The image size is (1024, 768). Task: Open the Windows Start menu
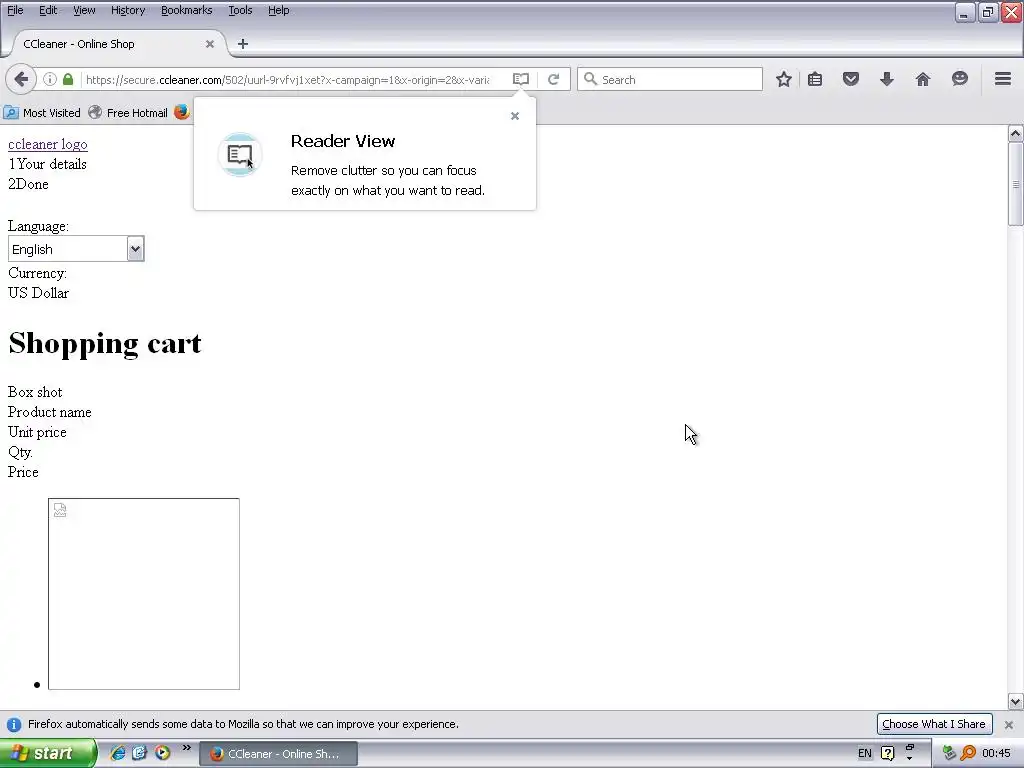[x=47, y=753]
